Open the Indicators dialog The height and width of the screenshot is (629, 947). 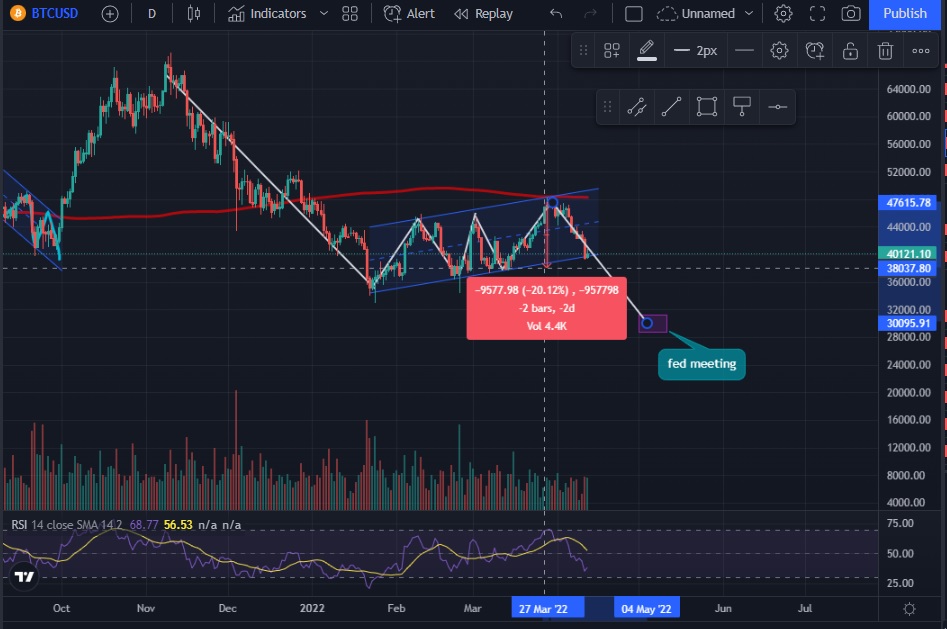point(267,13)
